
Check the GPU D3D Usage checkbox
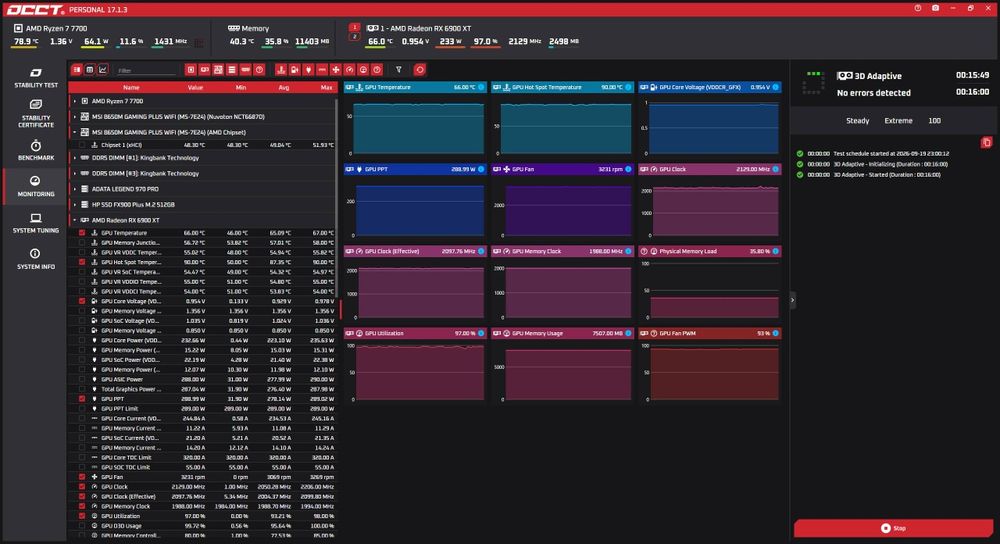tap(82, 526)
